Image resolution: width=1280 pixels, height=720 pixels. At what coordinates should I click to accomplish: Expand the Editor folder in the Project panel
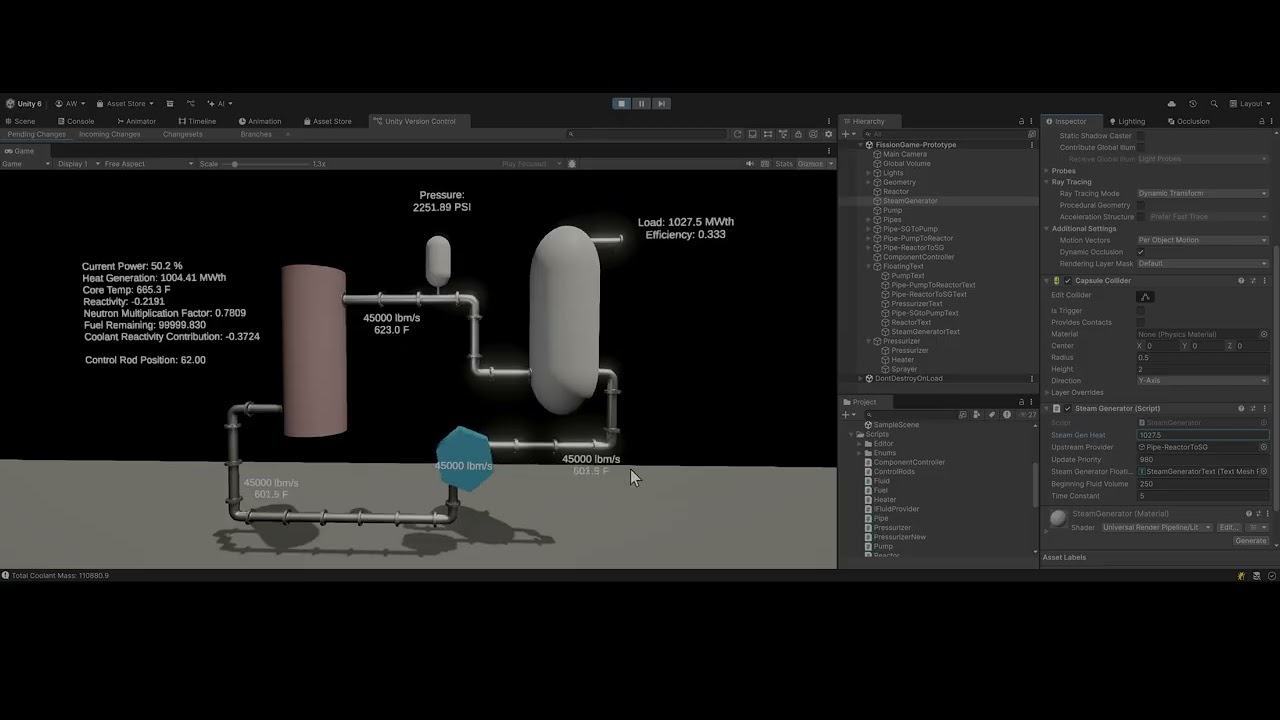click(x=859, y=444)
